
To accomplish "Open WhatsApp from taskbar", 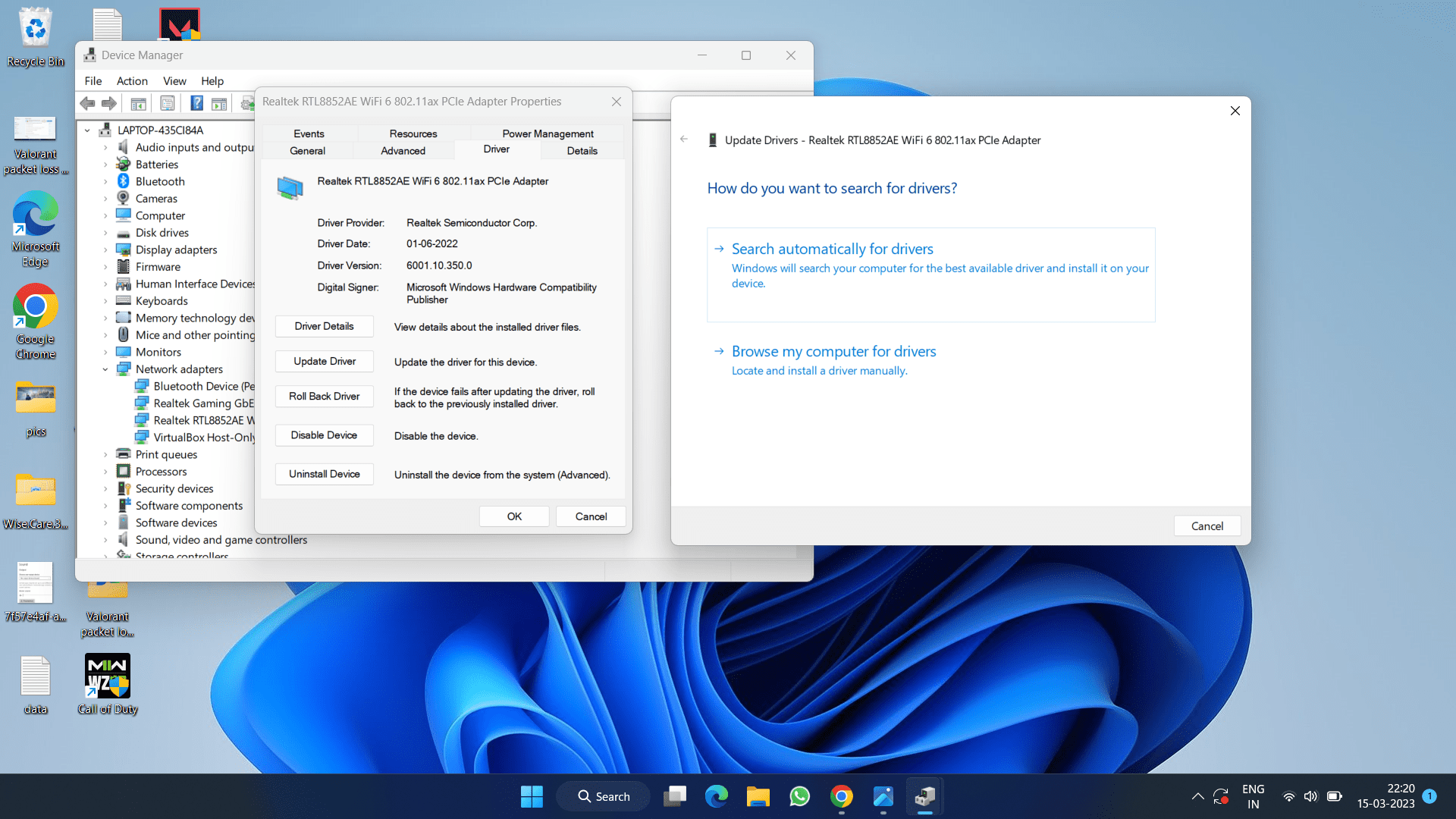I will [800, 796].
